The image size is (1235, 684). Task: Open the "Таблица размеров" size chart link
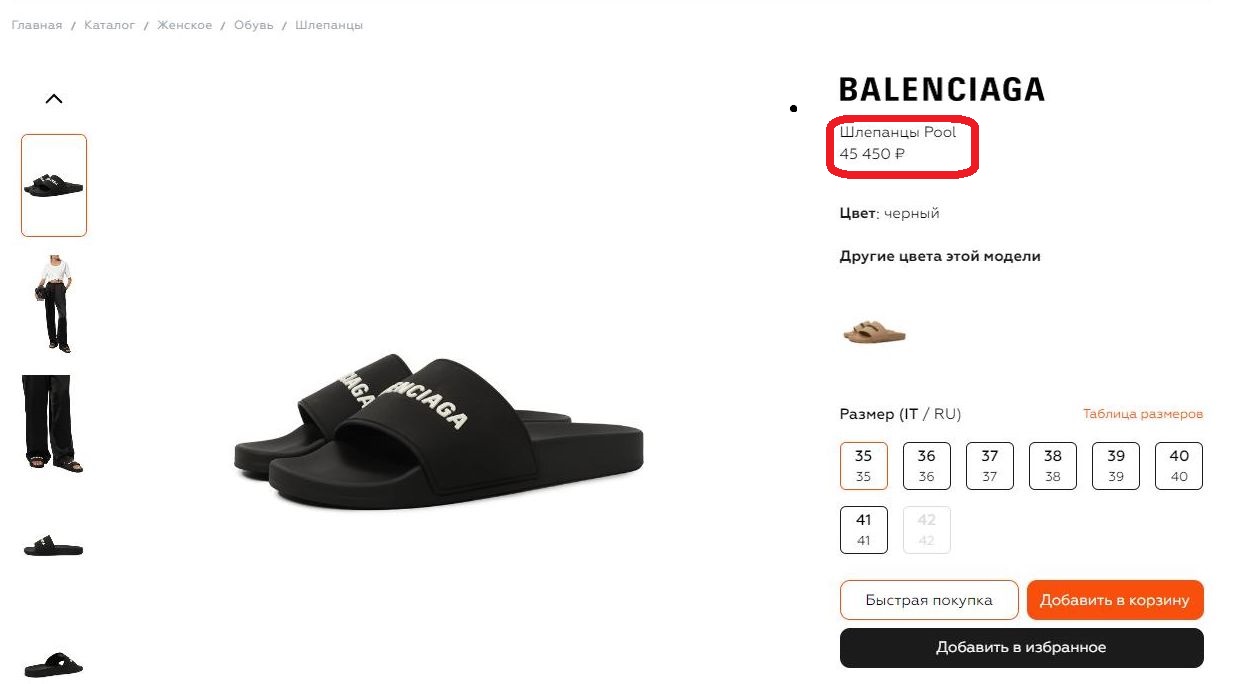[x=1142, y=414]
